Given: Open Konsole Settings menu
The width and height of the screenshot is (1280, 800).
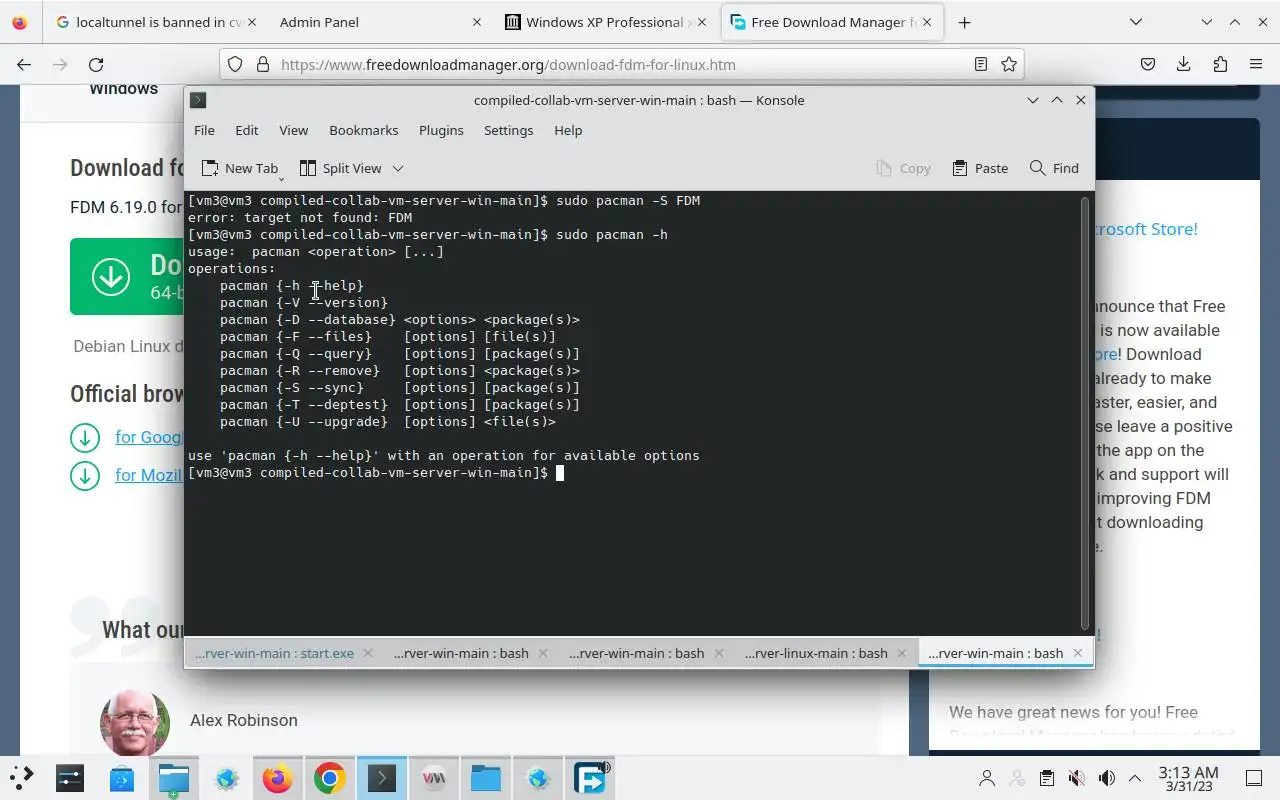Looking at the screenshot, I should pyautogui.click(x=508, y=130).
